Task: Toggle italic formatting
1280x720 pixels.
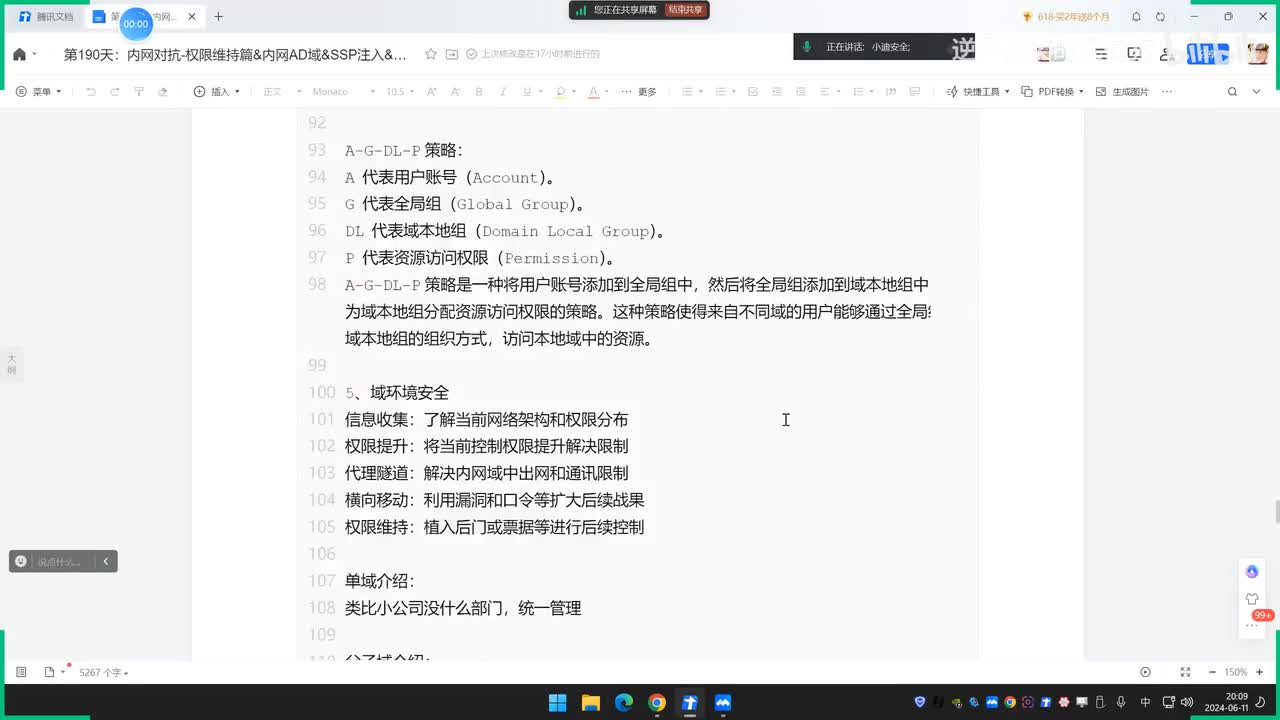Action: point(503,91)
